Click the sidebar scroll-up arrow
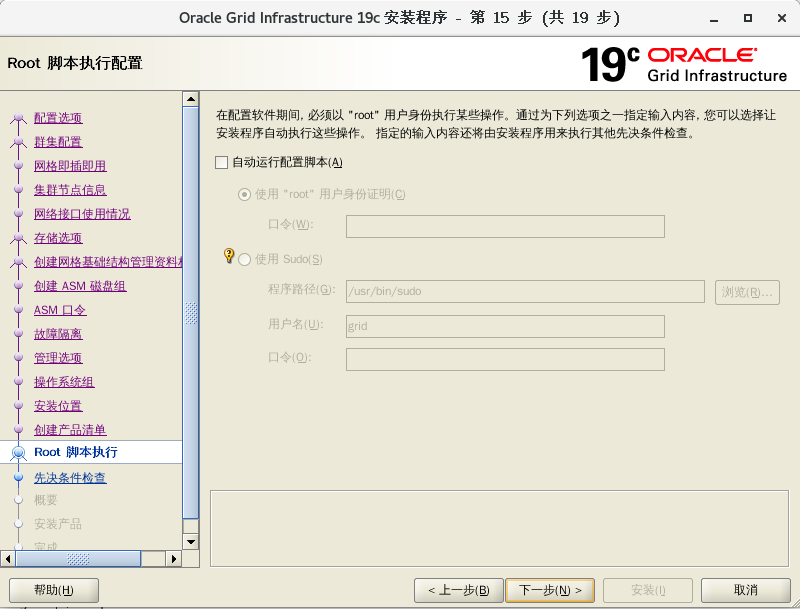Screen dimensions: 800x609 pyautogui.click(x=191, y=99)
